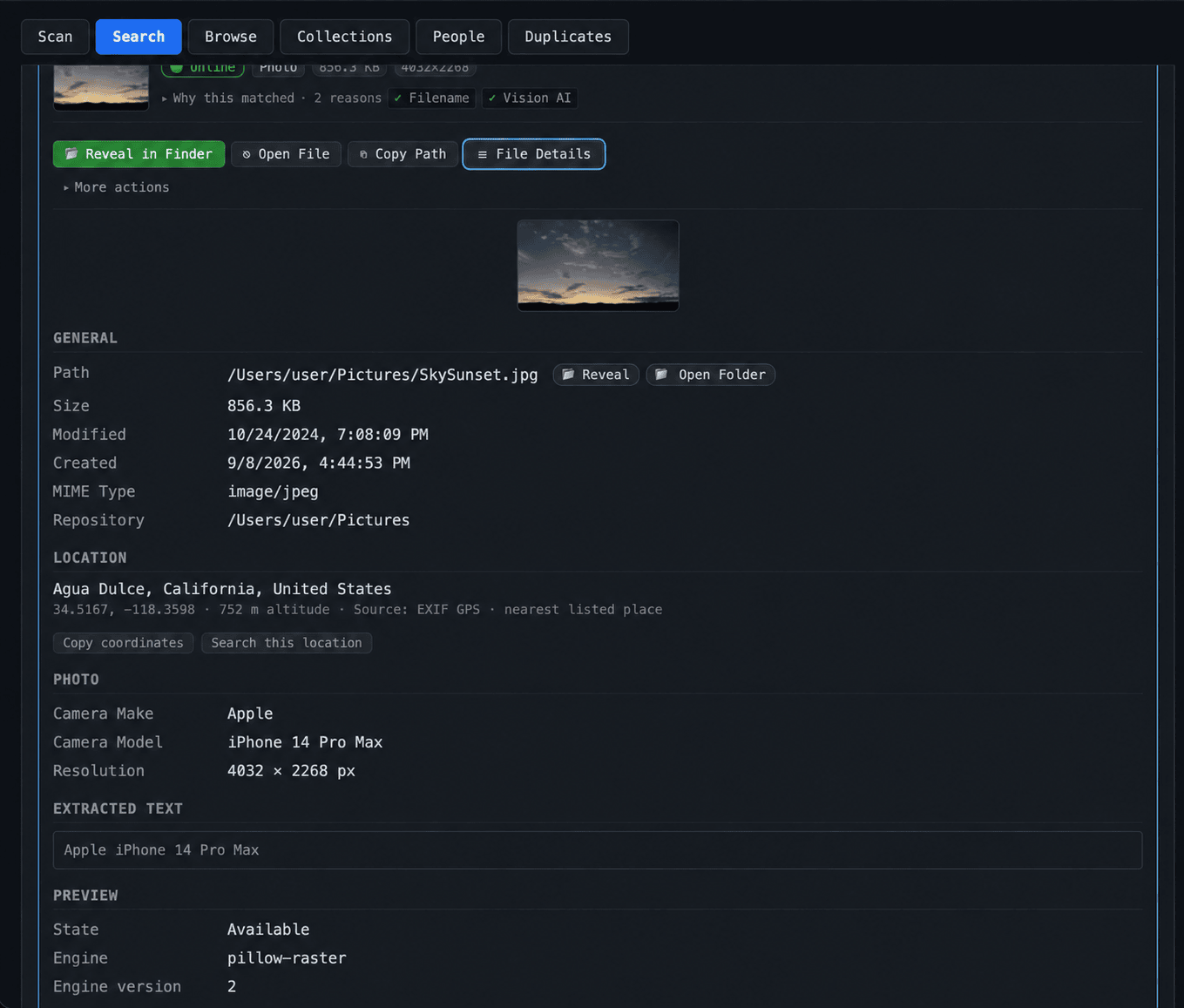1184x1008 pixels.
Task: Click the Camera Model value iPhone 14 Pro Max
Action: pos(305,742)
